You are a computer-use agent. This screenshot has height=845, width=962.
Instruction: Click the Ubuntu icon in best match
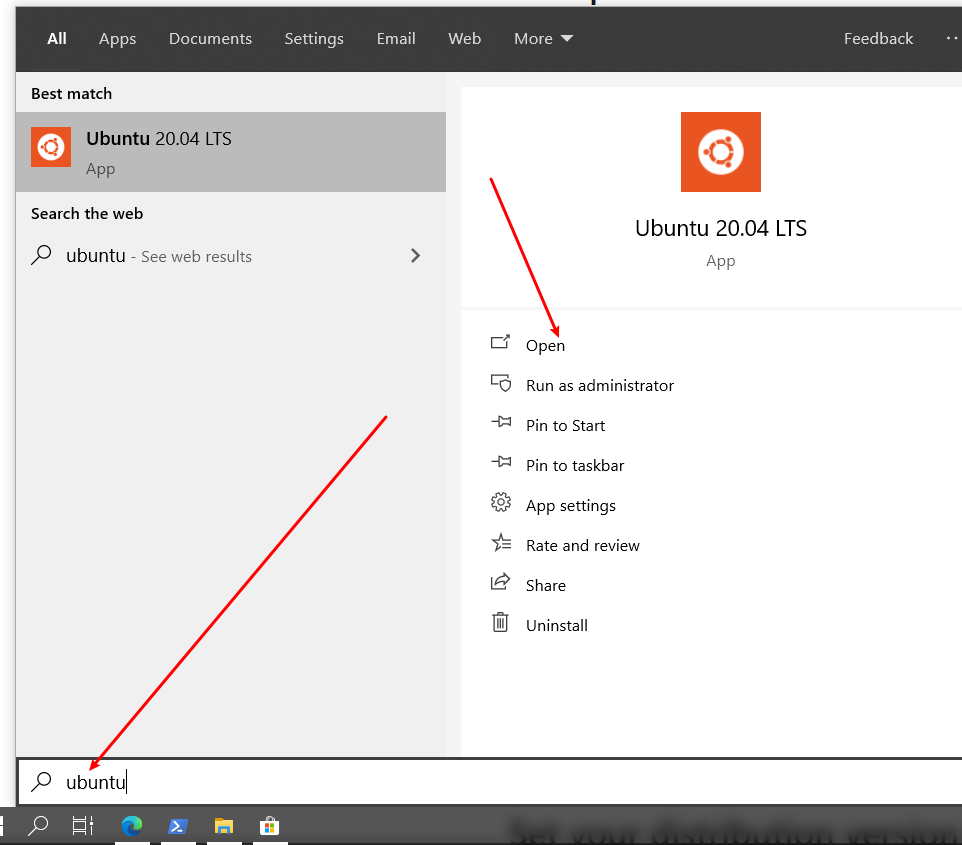(x=51, y=147)
